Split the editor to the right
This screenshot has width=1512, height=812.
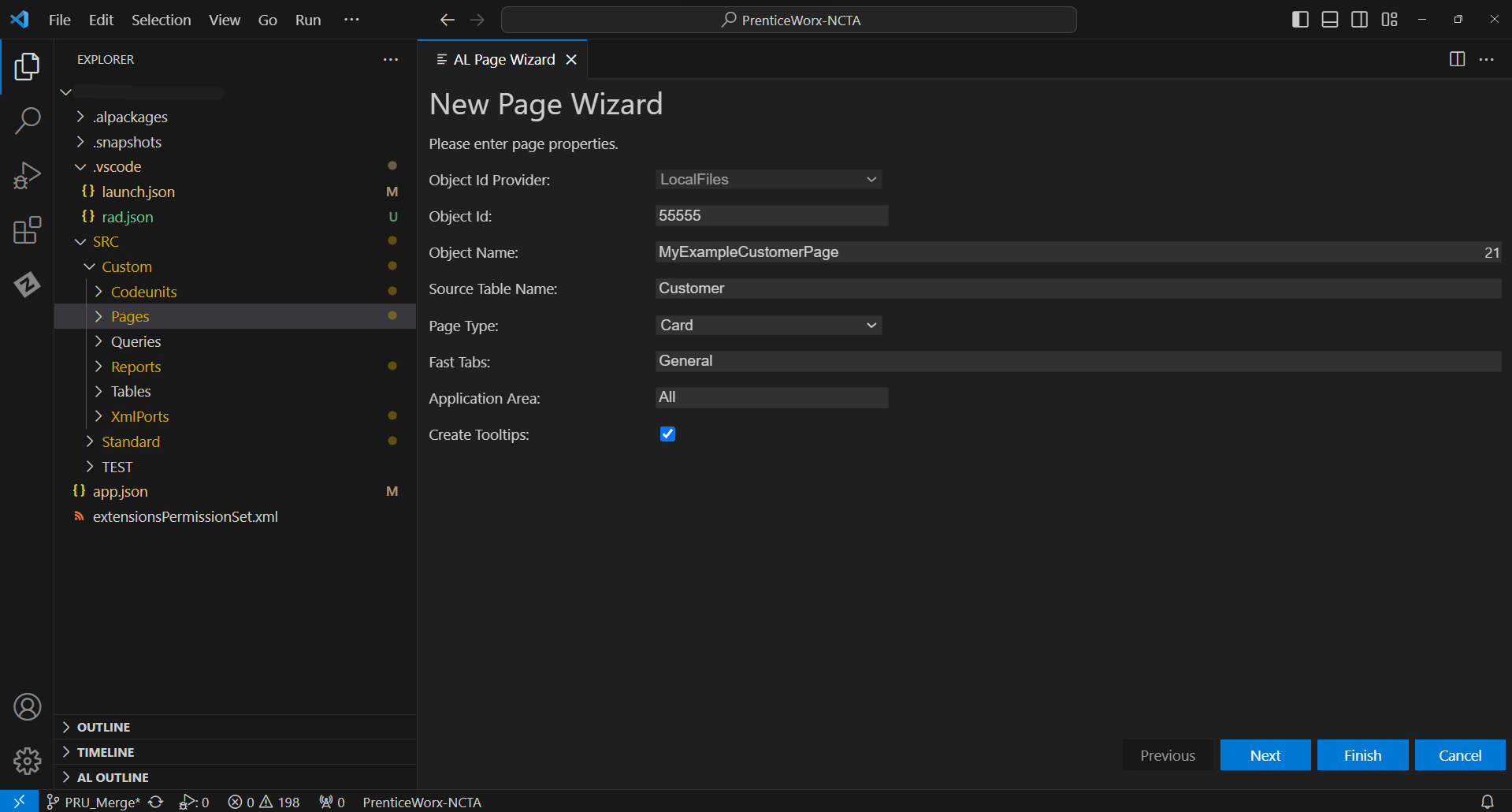click(x=1458, y=59)
